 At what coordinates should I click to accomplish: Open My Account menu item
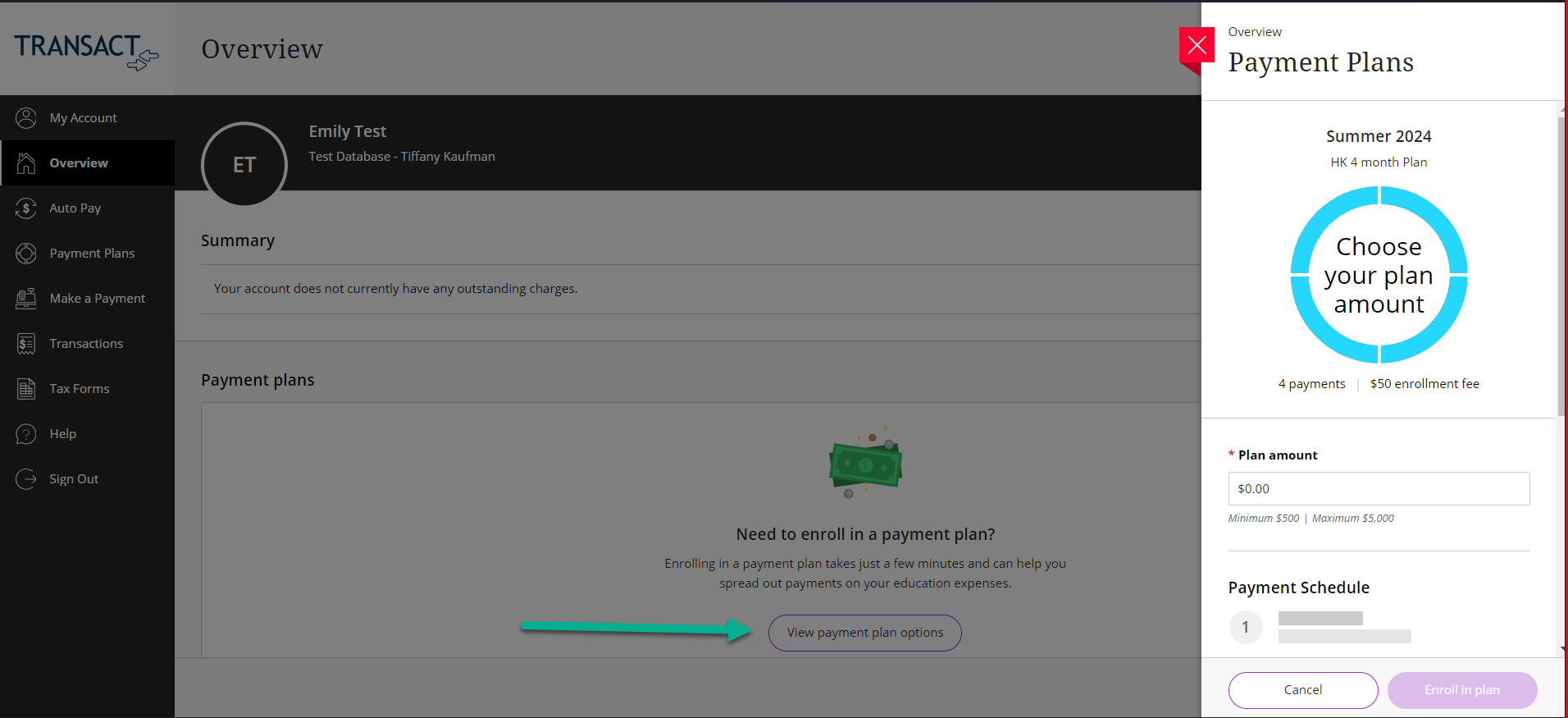(x=88, y=118)
